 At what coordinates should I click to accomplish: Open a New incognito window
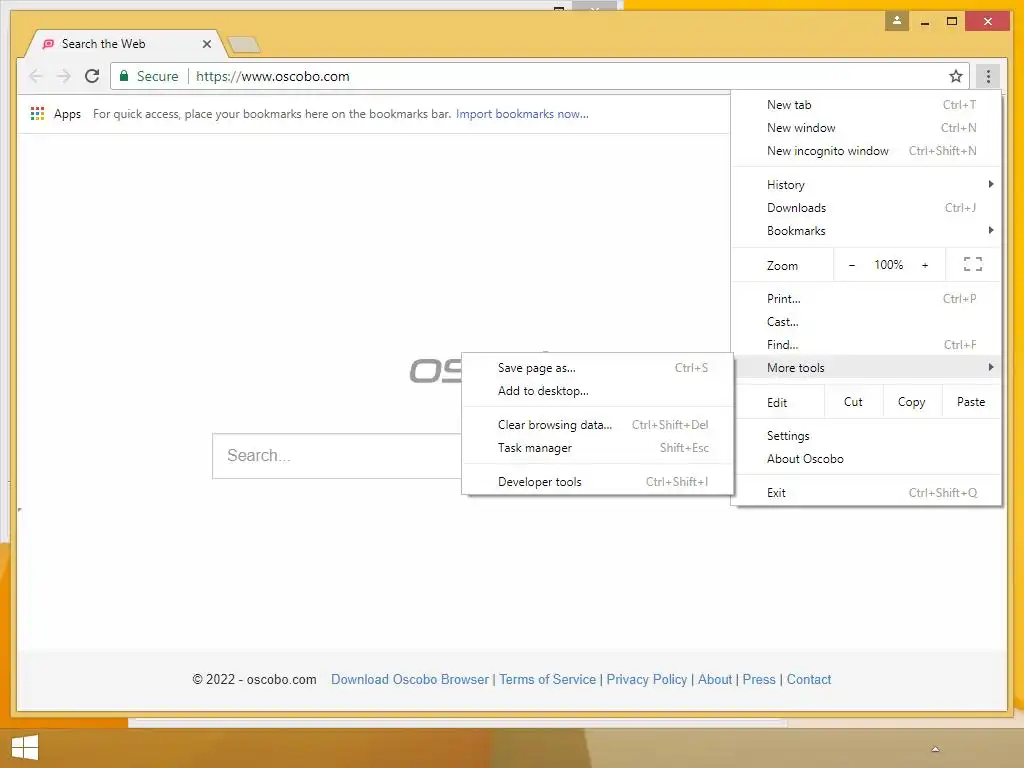(x=866, y=150)
